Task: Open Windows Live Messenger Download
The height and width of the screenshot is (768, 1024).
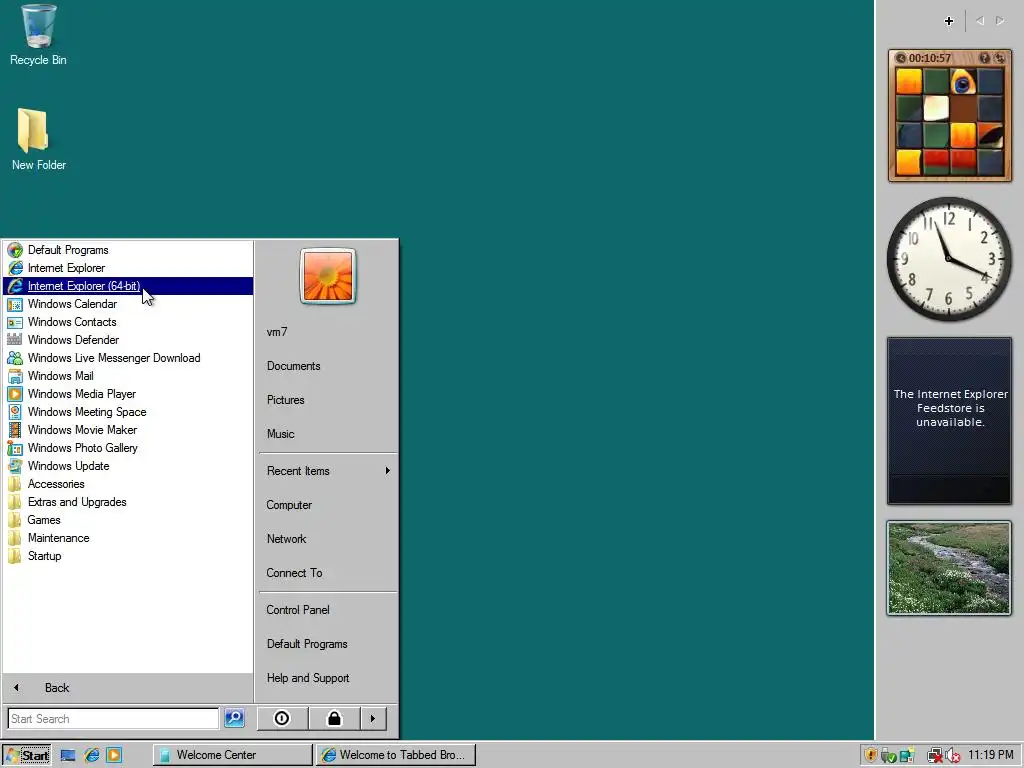Action: click(127, 358)
